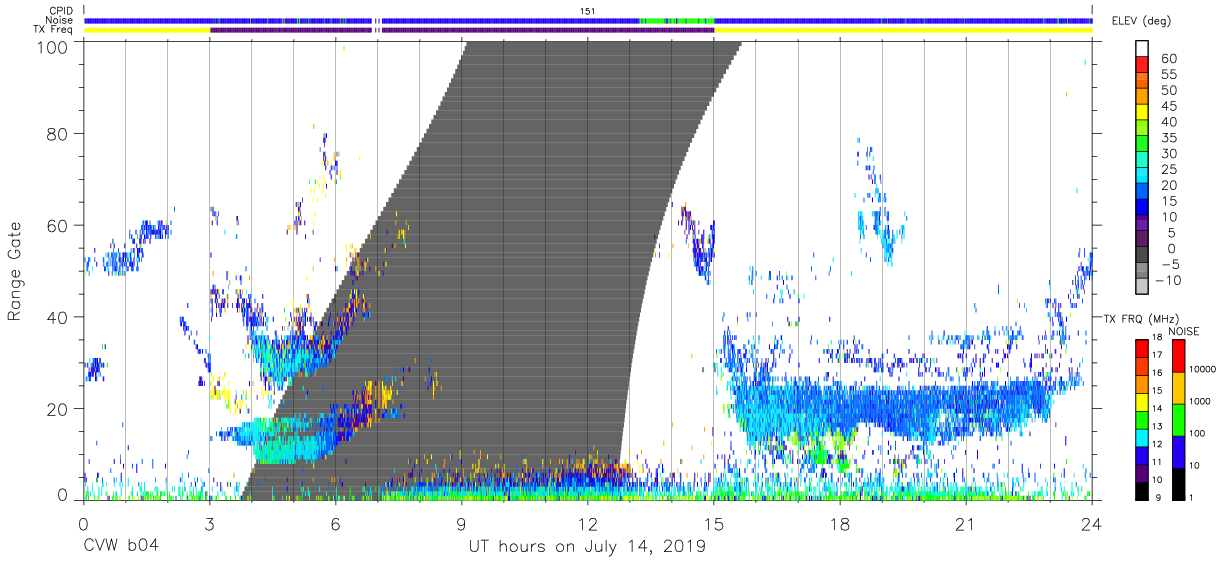Click the purple segment of TX Freq strip
Image resolution: width=1228 pixels, height=567 pixels.
pos(461,30)
